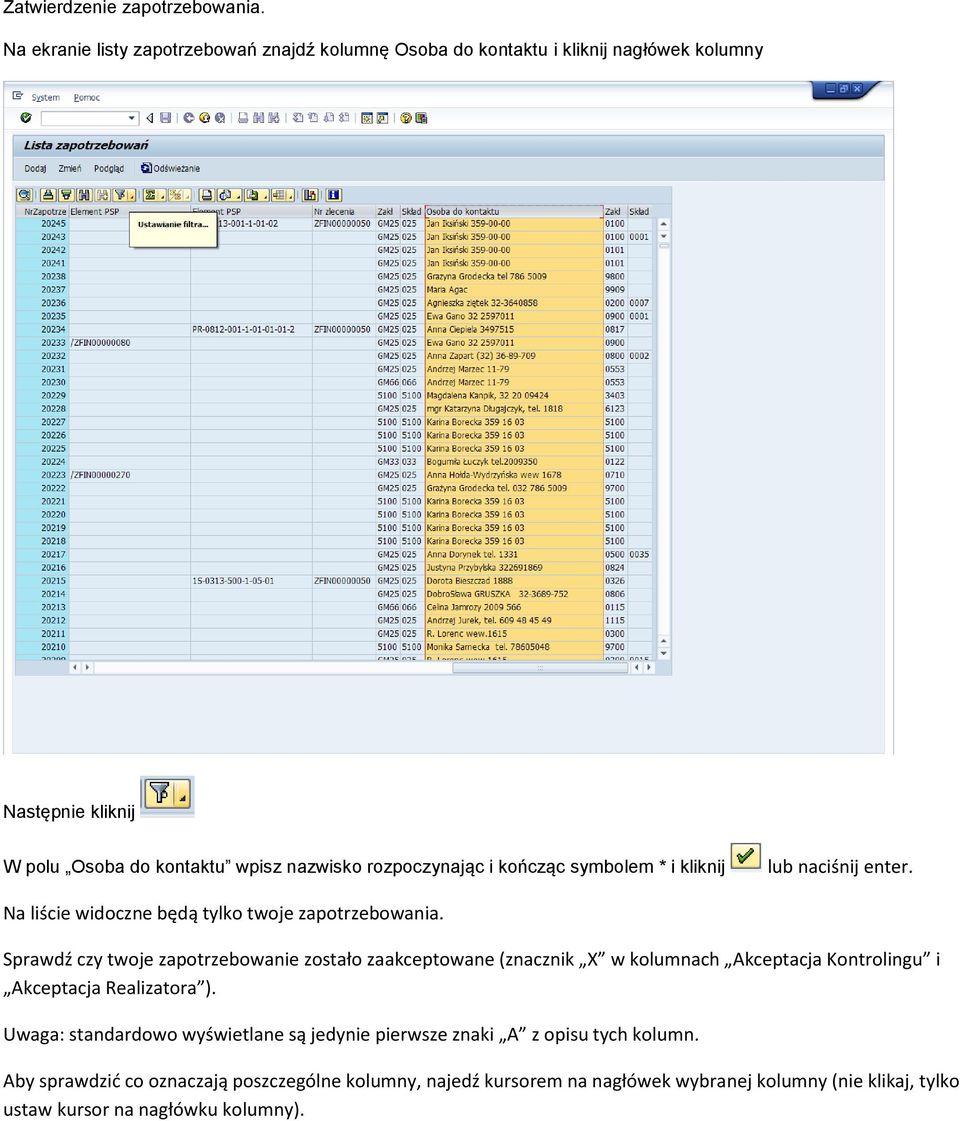Click the NrZapotrze column header

click(x=44, y=212)
